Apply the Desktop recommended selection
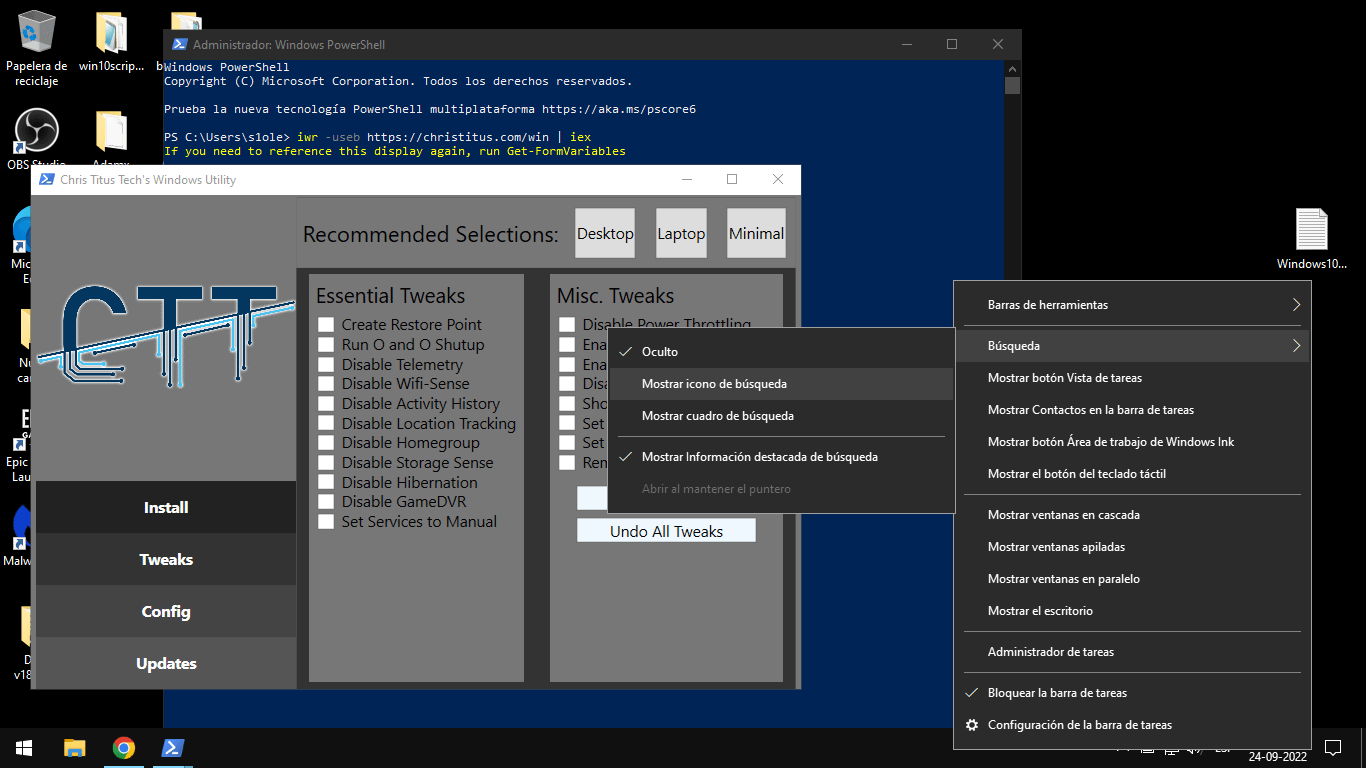Screen dimensions: 1366x768 coord(605,233)
